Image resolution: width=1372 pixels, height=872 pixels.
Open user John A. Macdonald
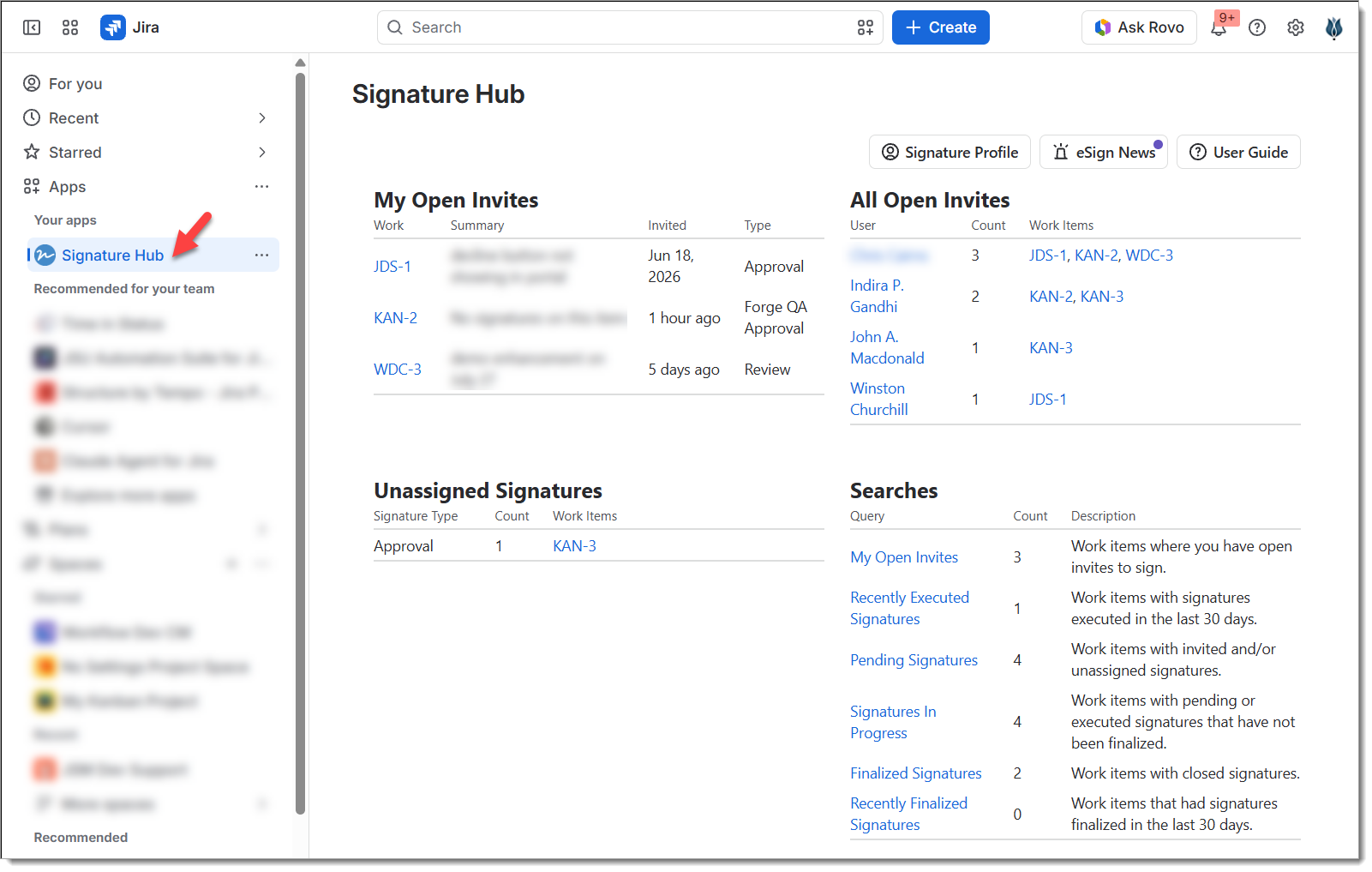click(x=887, y=347)
